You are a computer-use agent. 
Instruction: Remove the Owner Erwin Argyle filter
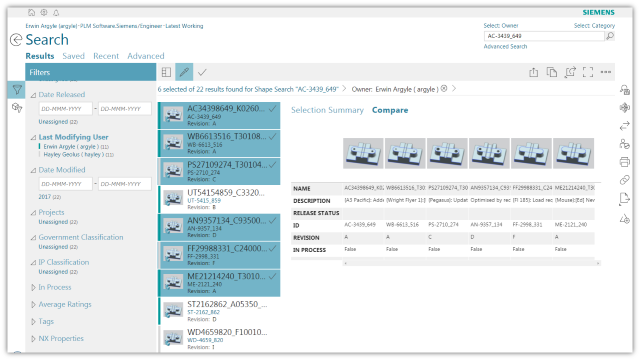coord(444,89)
